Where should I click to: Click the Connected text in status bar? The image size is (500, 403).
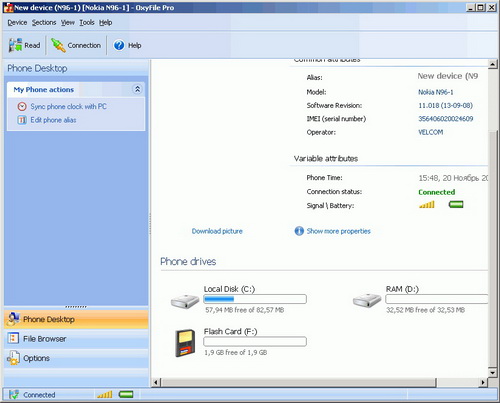[x=39, y=395]
